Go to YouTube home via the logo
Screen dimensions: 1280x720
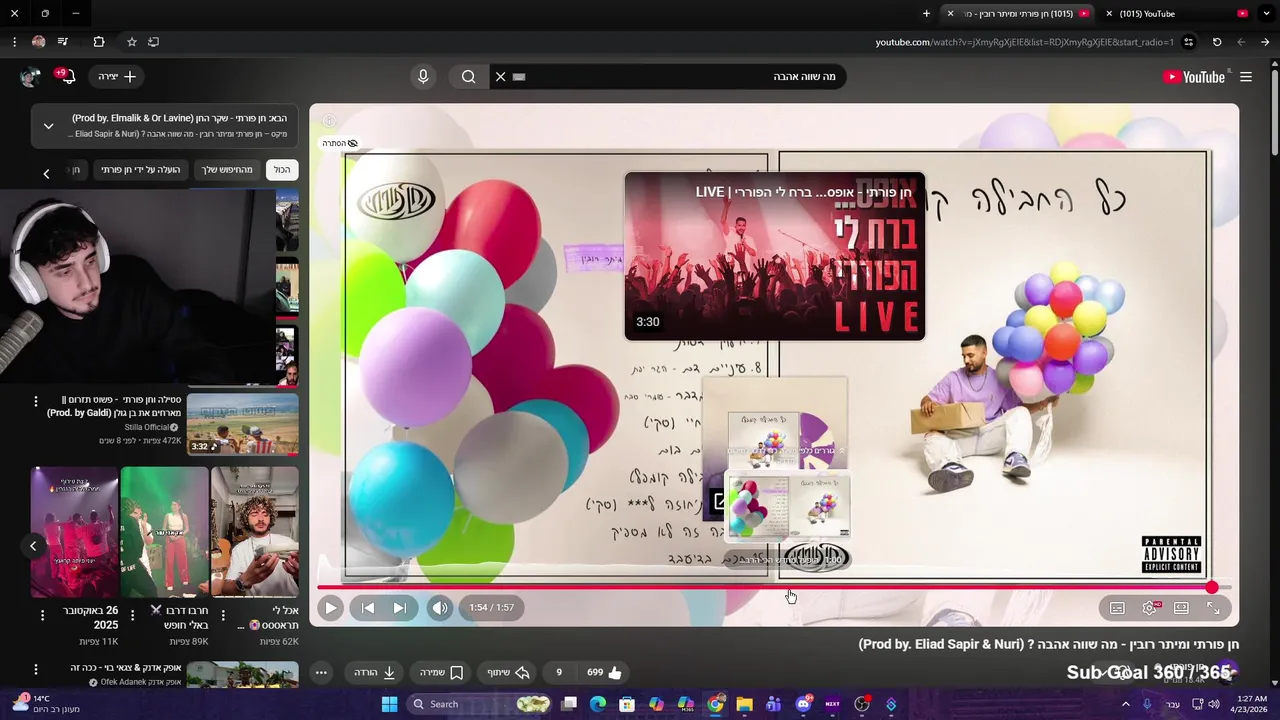1194,77
